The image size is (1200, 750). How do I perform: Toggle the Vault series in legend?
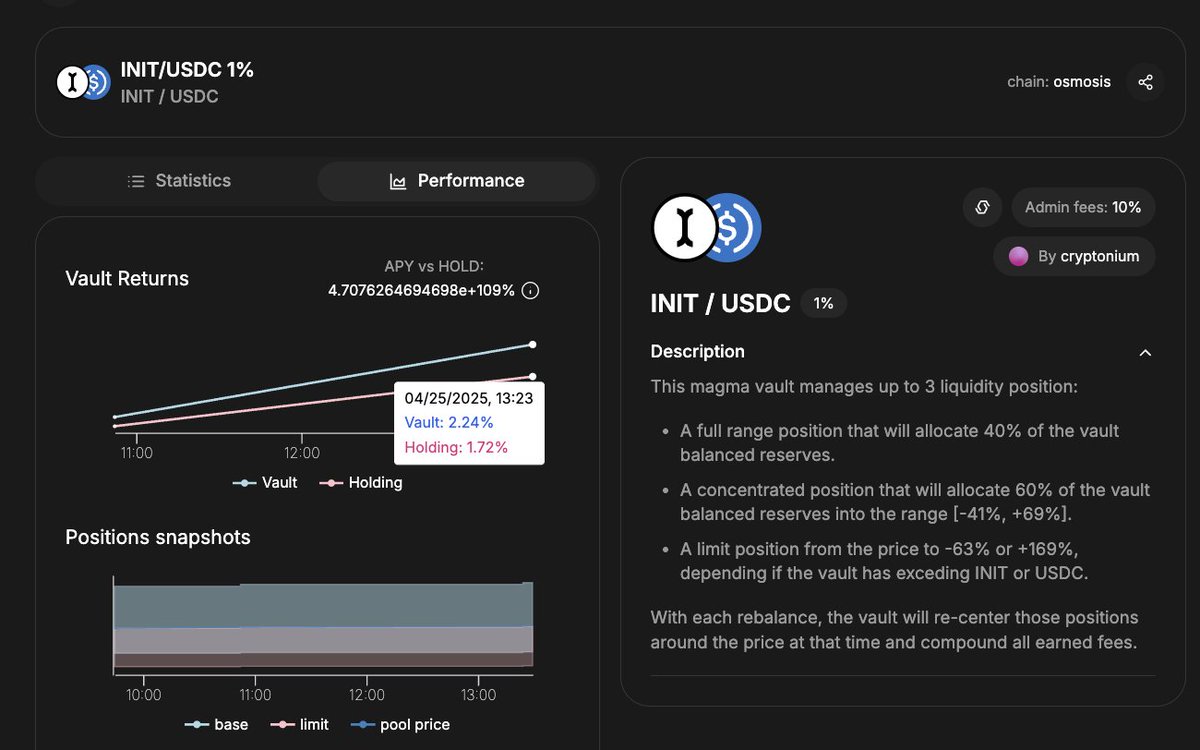265,483
